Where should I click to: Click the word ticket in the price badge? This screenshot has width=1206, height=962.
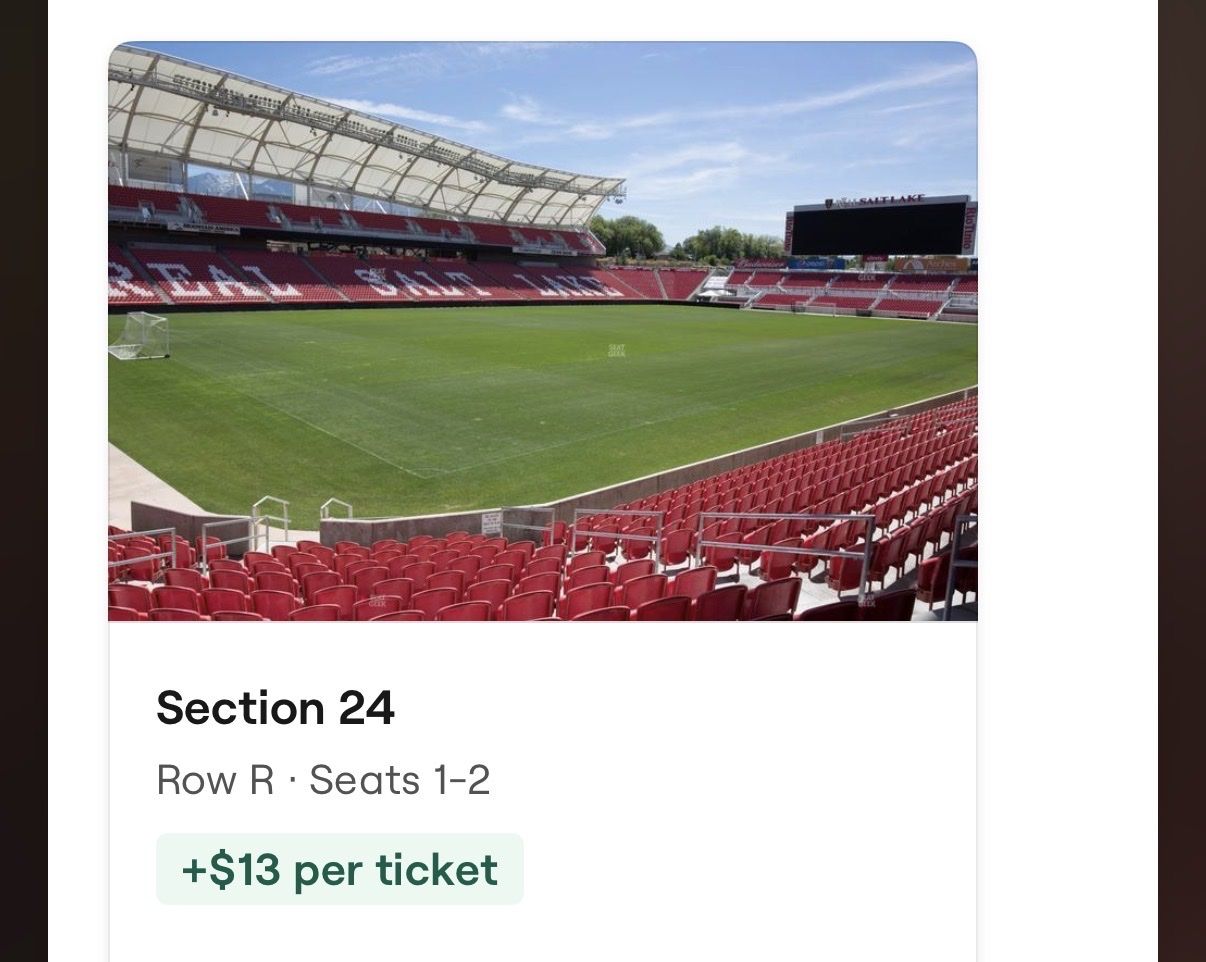click(x=436, y=869)
